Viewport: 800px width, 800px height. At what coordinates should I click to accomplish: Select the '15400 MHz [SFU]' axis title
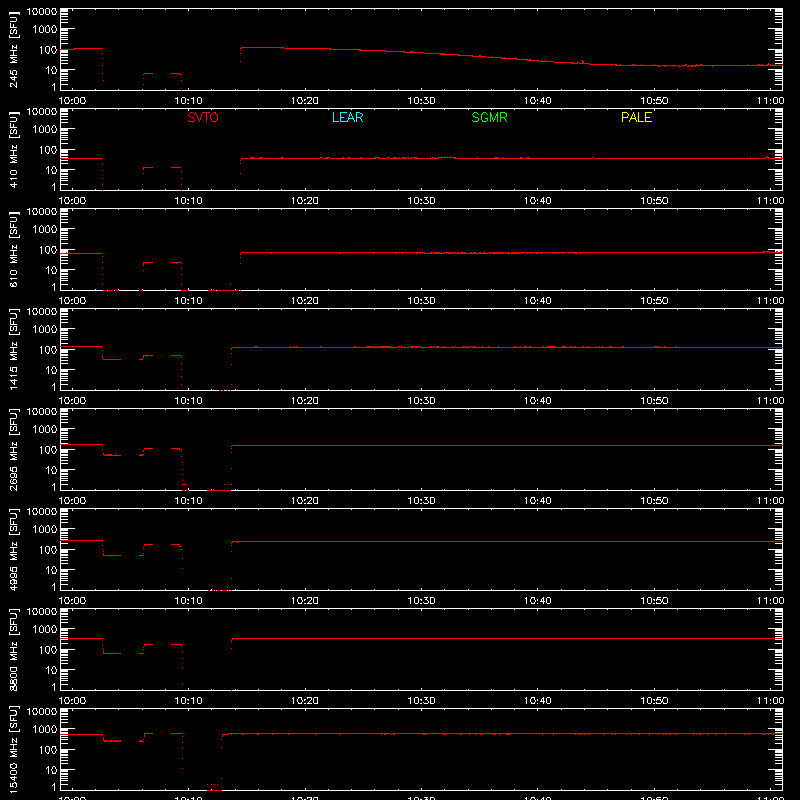pyautogui.click(x=13, y=749)
